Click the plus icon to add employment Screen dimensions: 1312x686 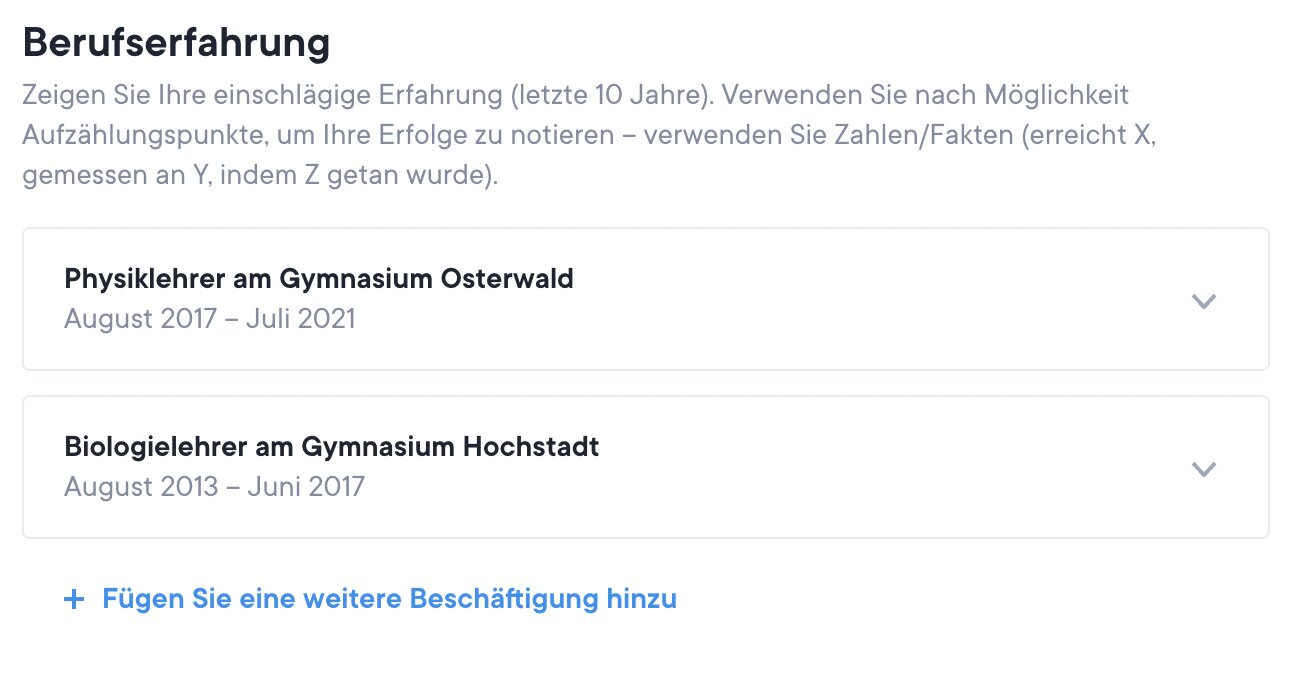[73, 600]
